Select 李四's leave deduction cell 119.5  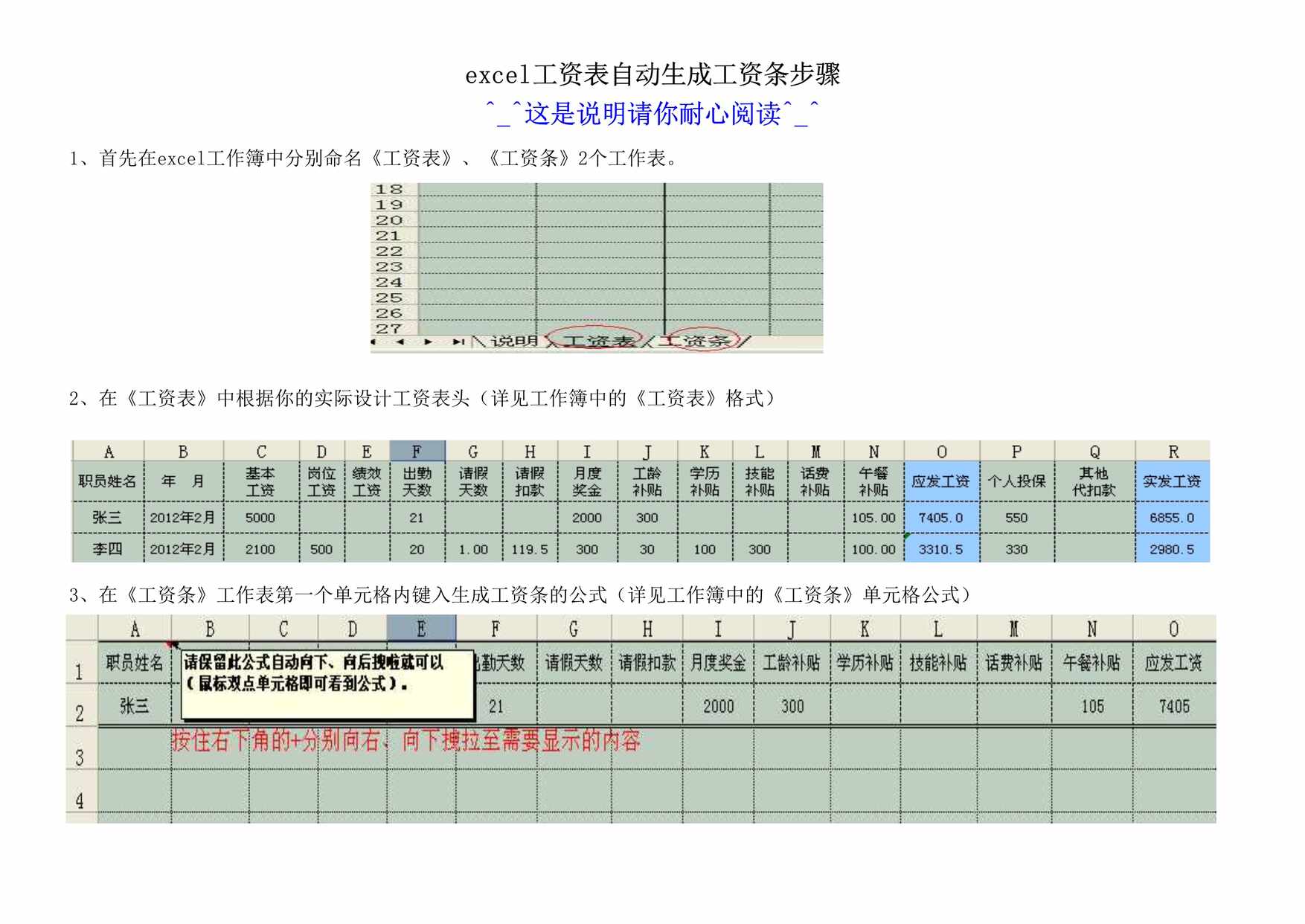(x=530, y=549)
